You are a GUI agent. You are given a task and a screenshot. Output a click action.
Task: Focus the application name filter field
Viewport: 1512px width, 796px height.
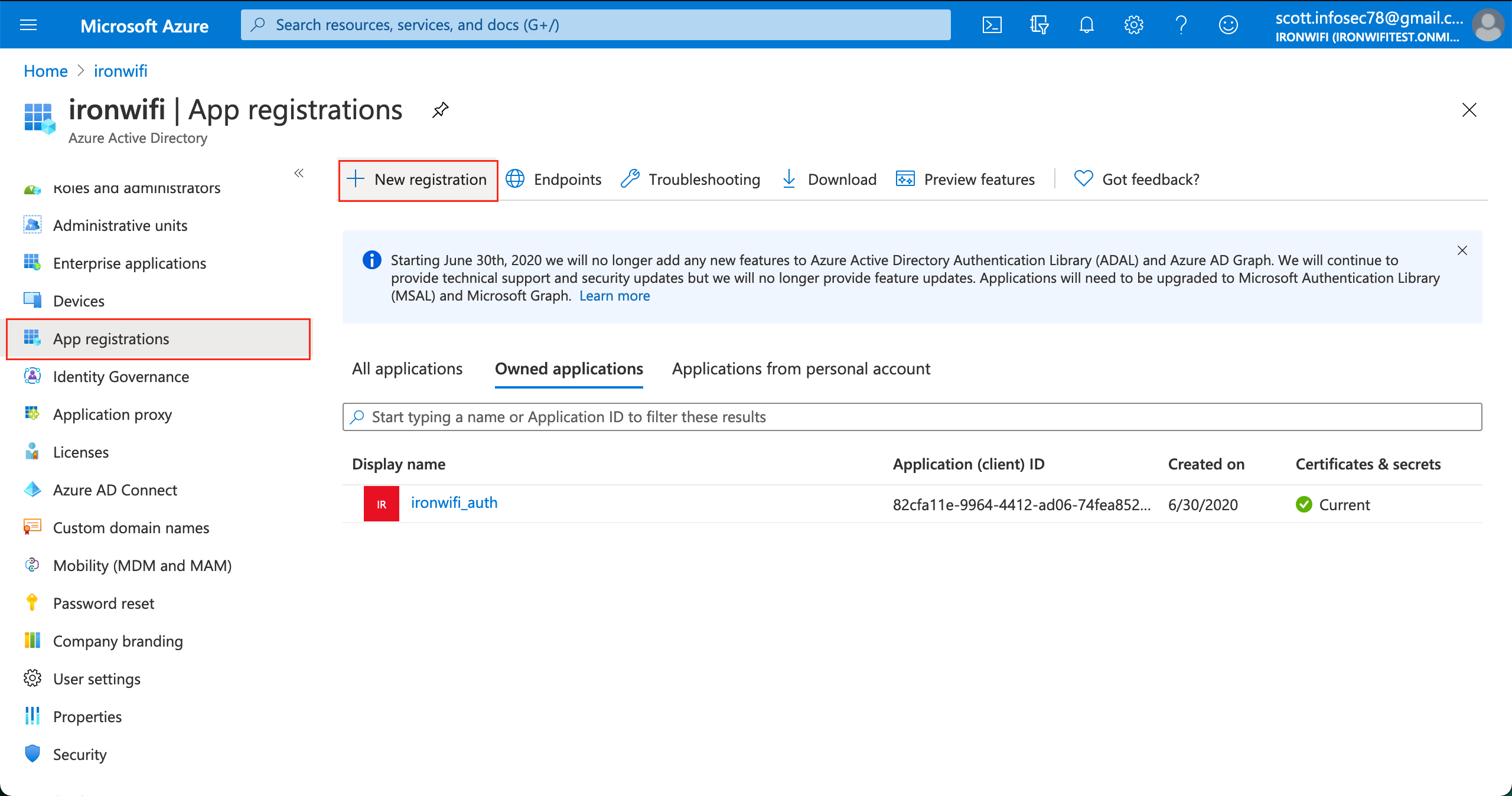click(x=912, y=417)
